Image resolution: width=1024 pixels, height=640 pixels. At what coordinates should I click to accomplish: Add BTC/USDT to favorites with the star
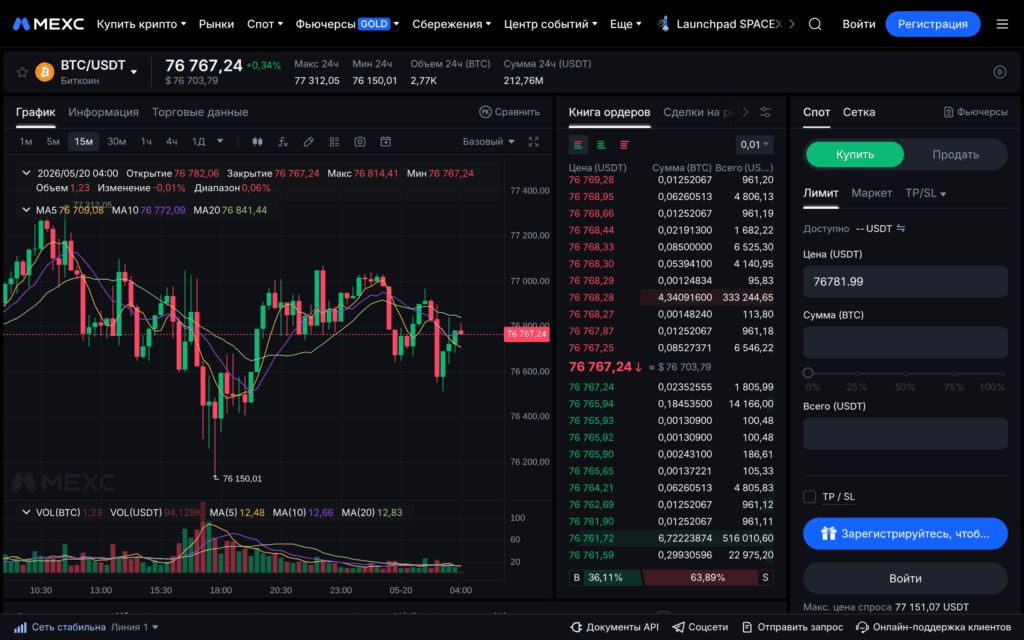(x=22, y=72)
